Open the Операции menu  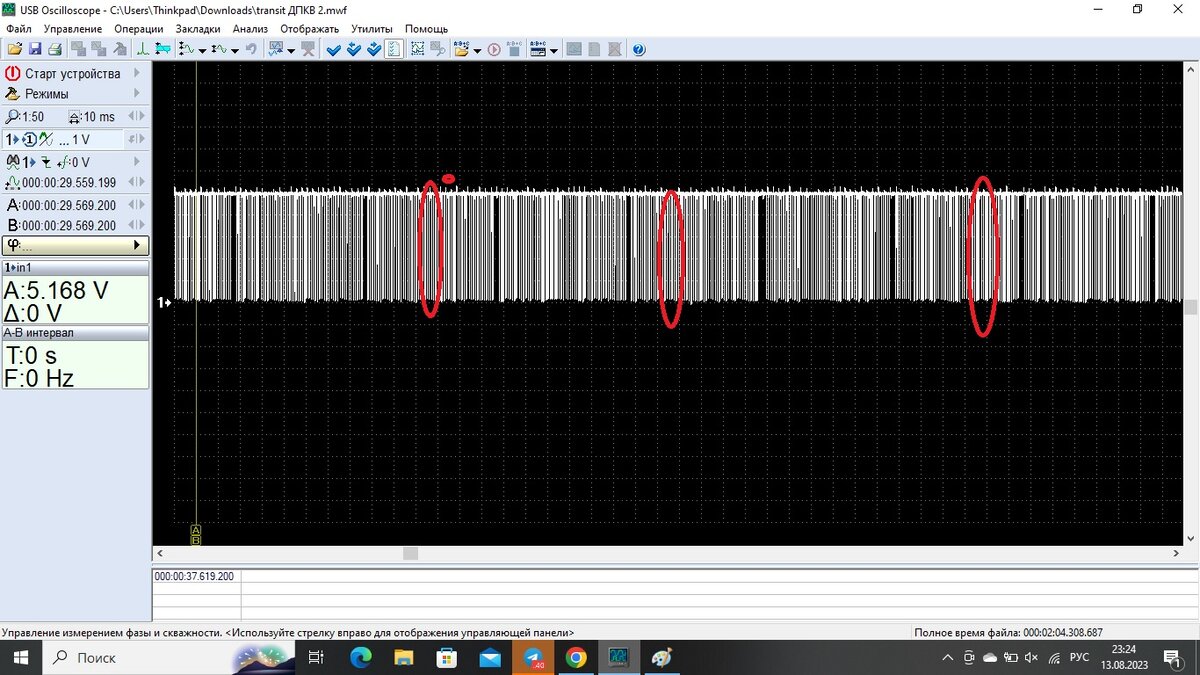coord(139,29)
